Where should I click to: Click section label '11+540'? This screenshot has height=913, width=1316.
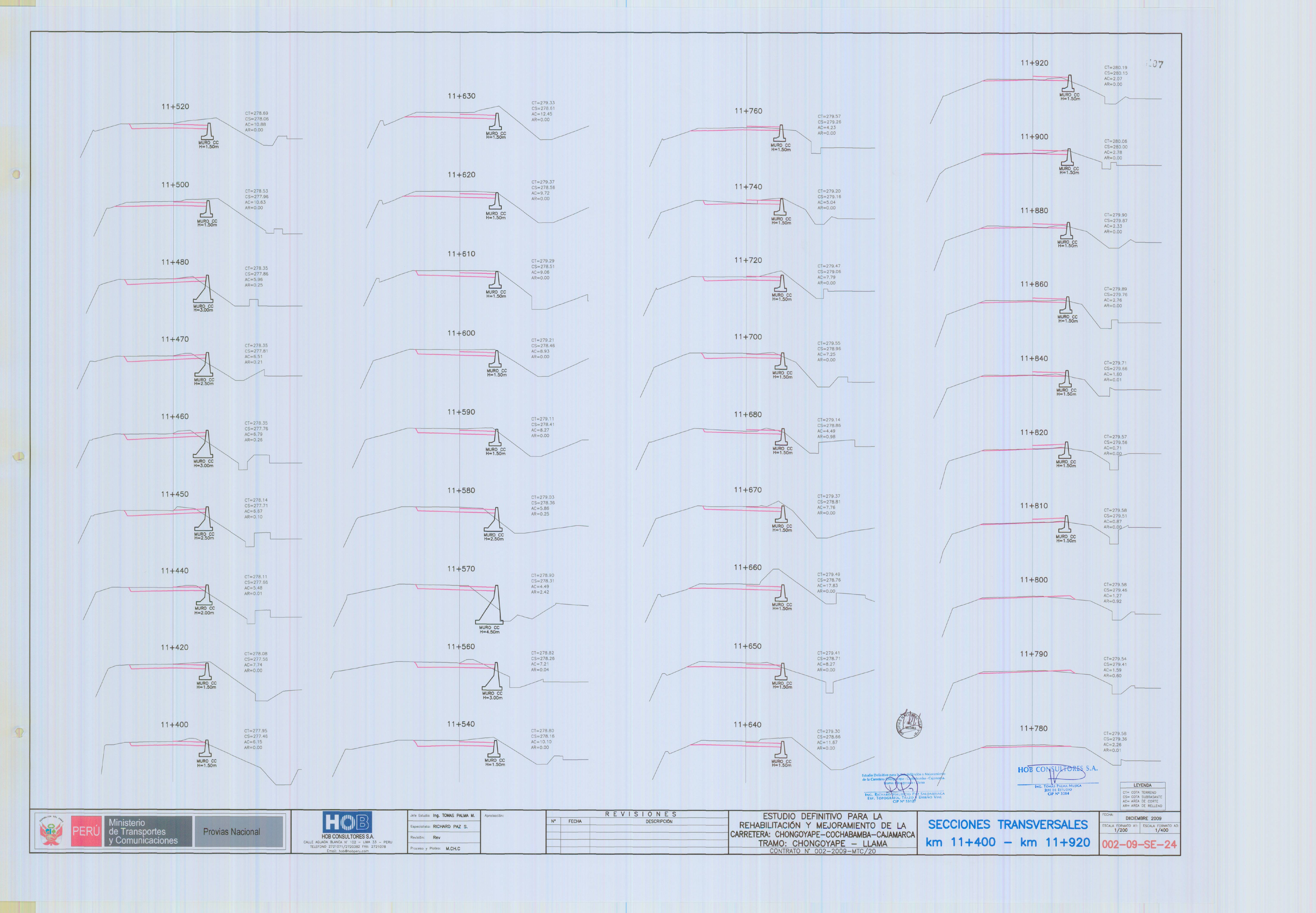click(461, 724)
